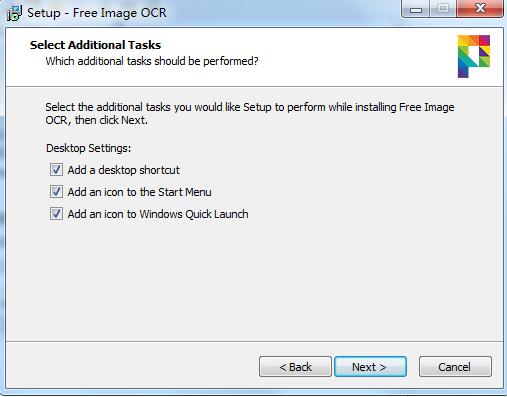Image resolution: width=507 pixels, height=397 pixels.
Task: Cancel the installation
Action: (x=455, y=367)
